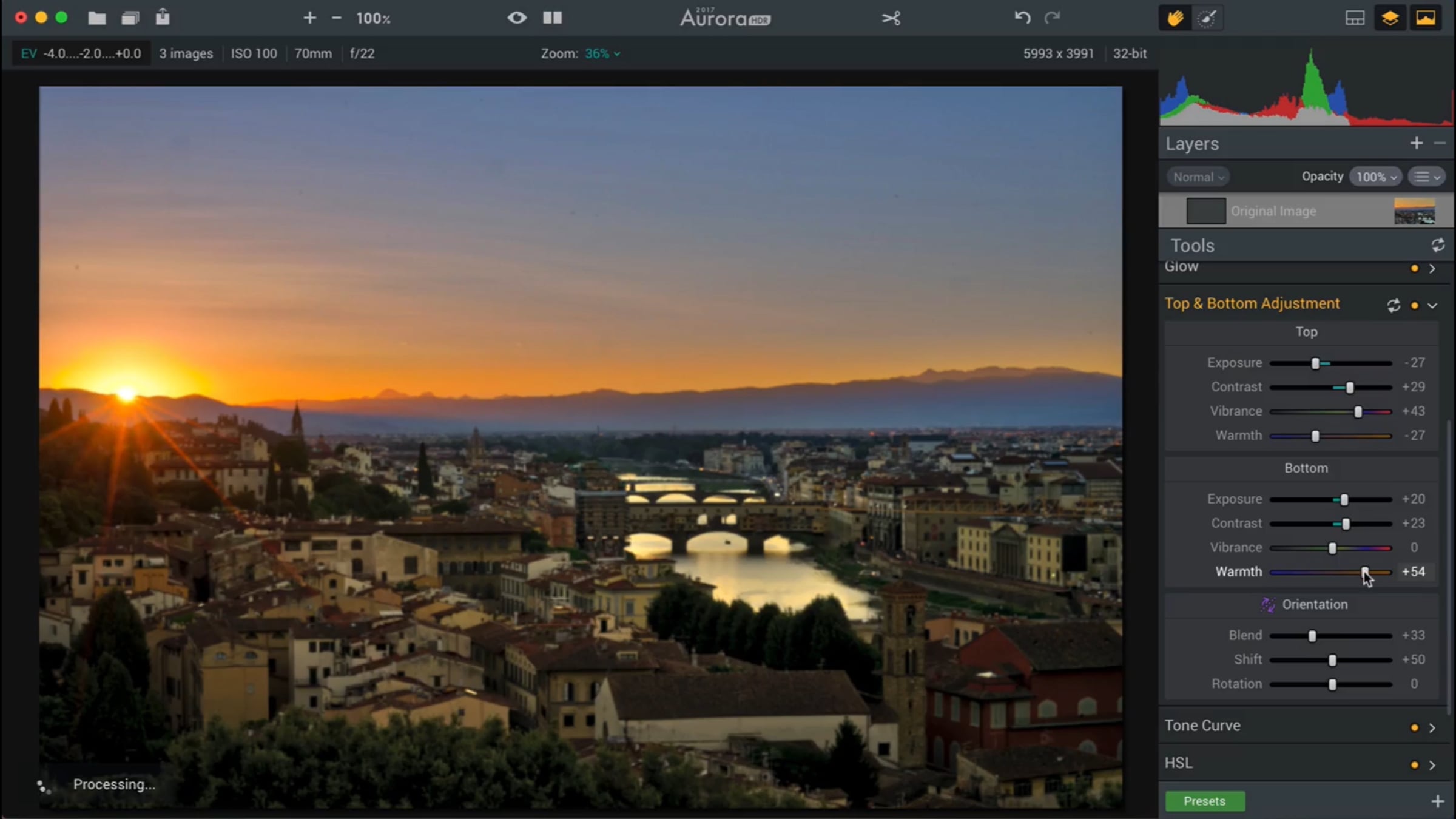
Task: Click the export share icon
Action: (x=163, y=17)
